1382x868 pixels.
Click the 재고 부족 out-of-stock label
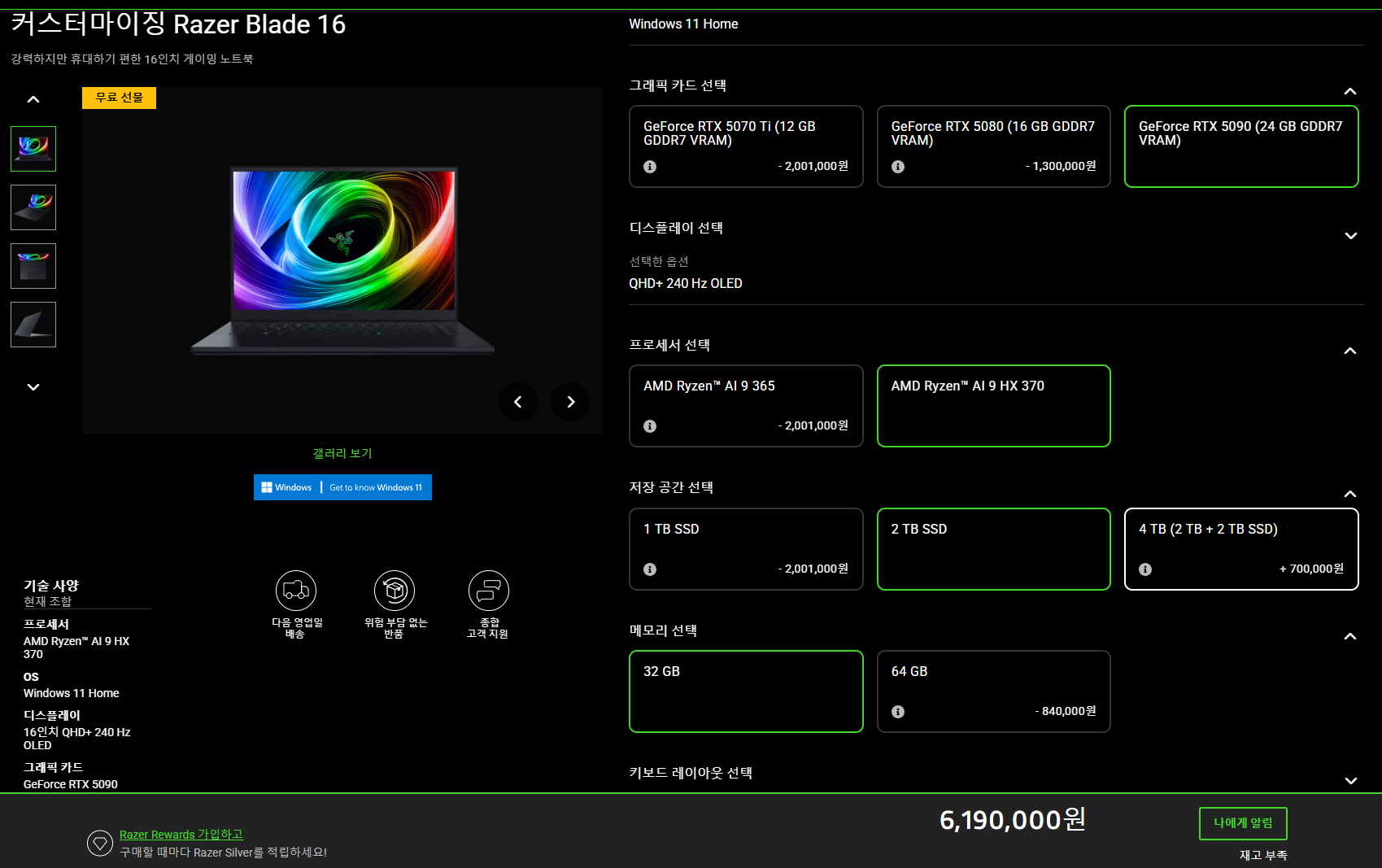tap(1263, 855)
